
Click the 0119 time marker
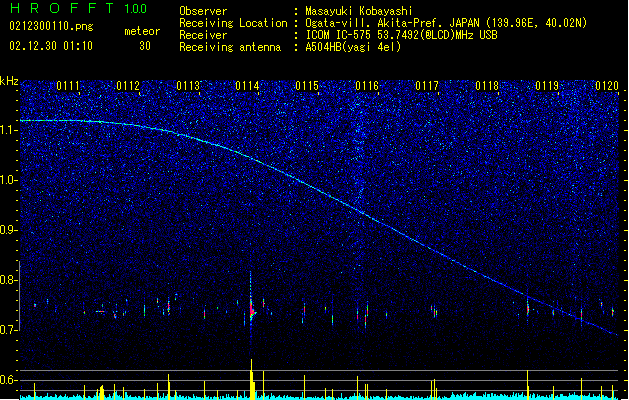click(x=547, y=86)
